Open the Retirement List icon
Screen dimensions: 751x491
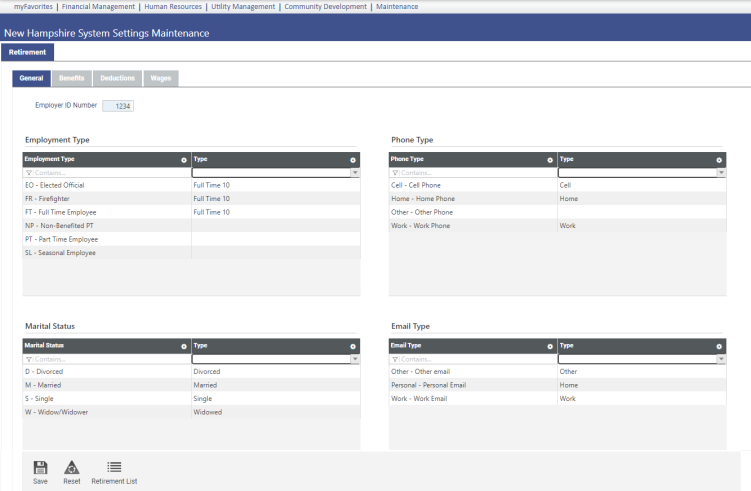114,467
